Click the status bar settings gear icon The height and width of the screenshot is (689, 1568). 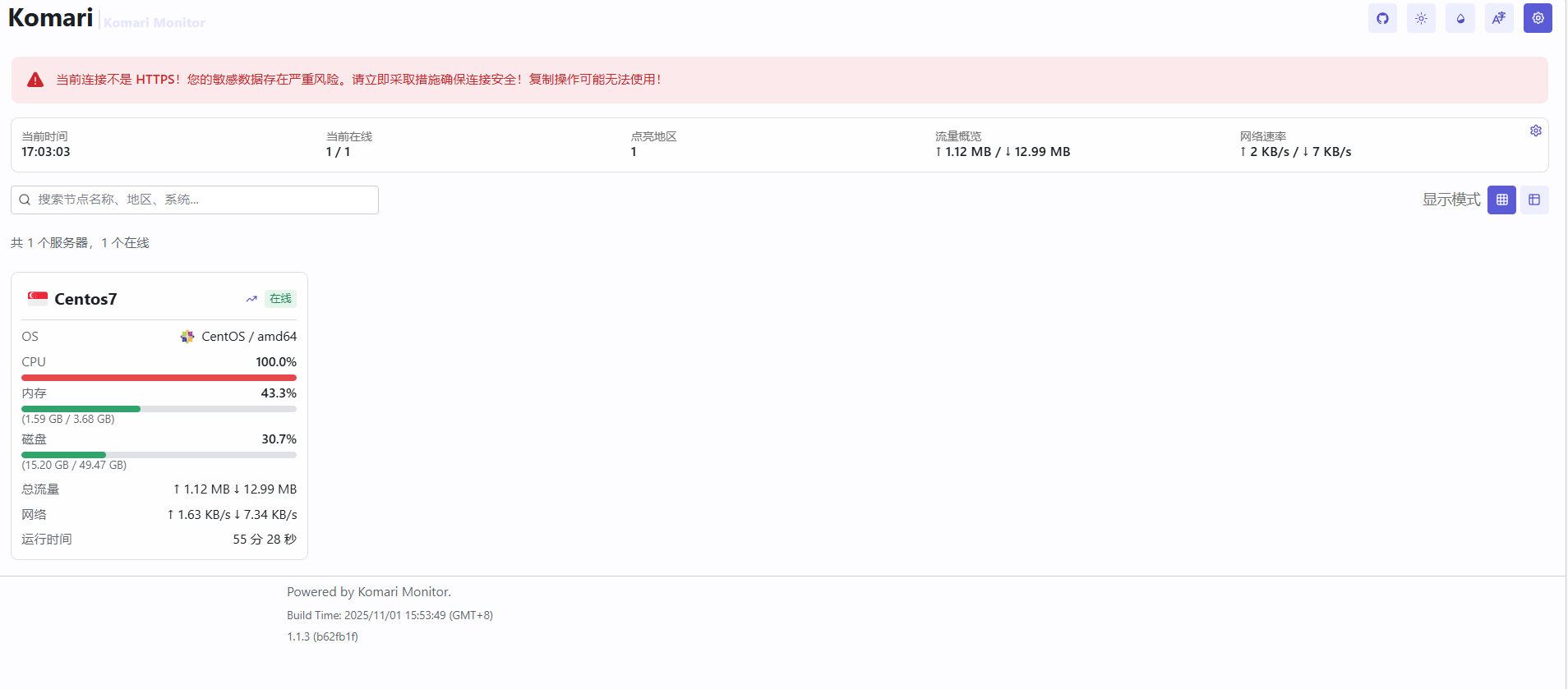(1535, 131)
